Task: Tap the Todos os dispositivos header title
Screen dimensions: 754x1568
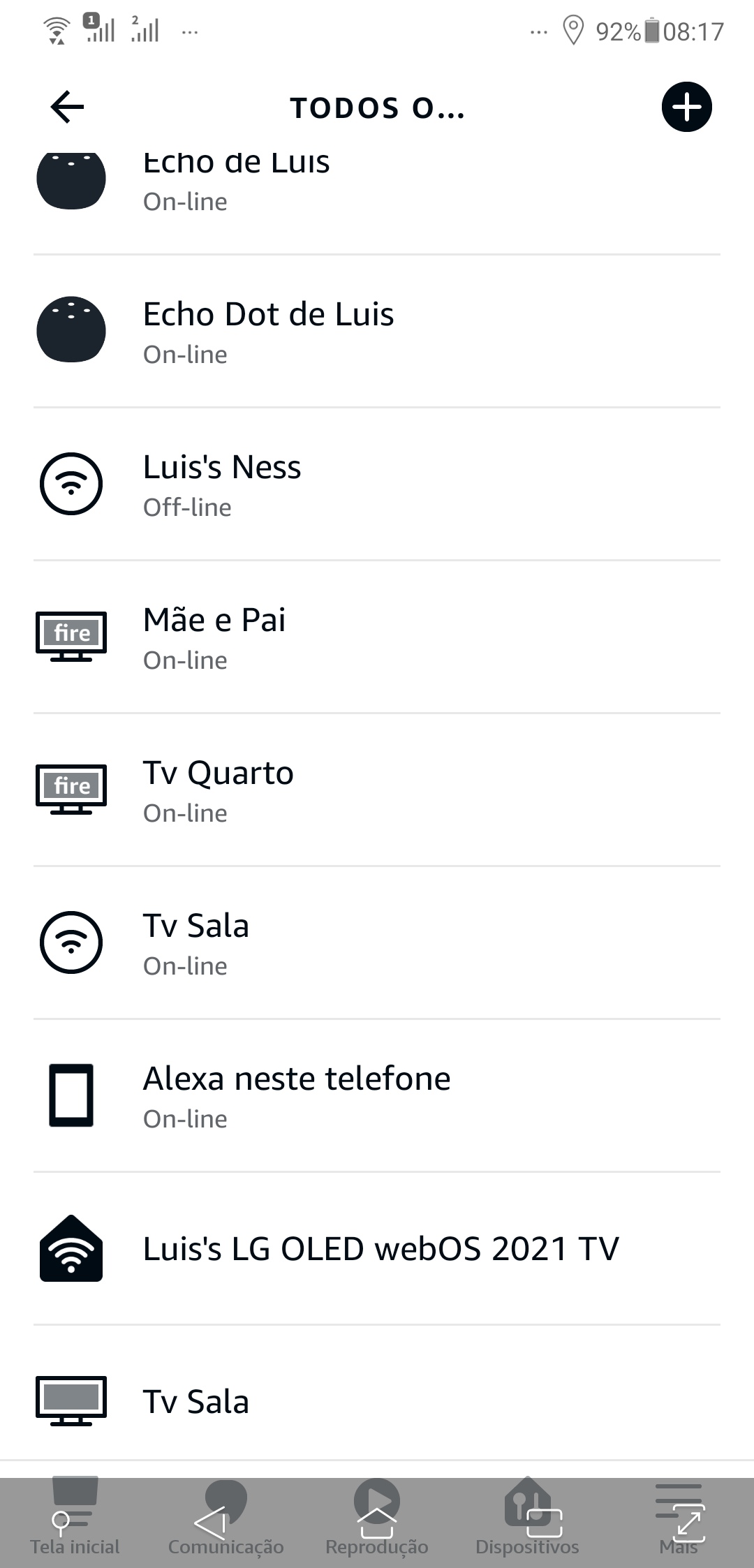Action: (377, 108)
